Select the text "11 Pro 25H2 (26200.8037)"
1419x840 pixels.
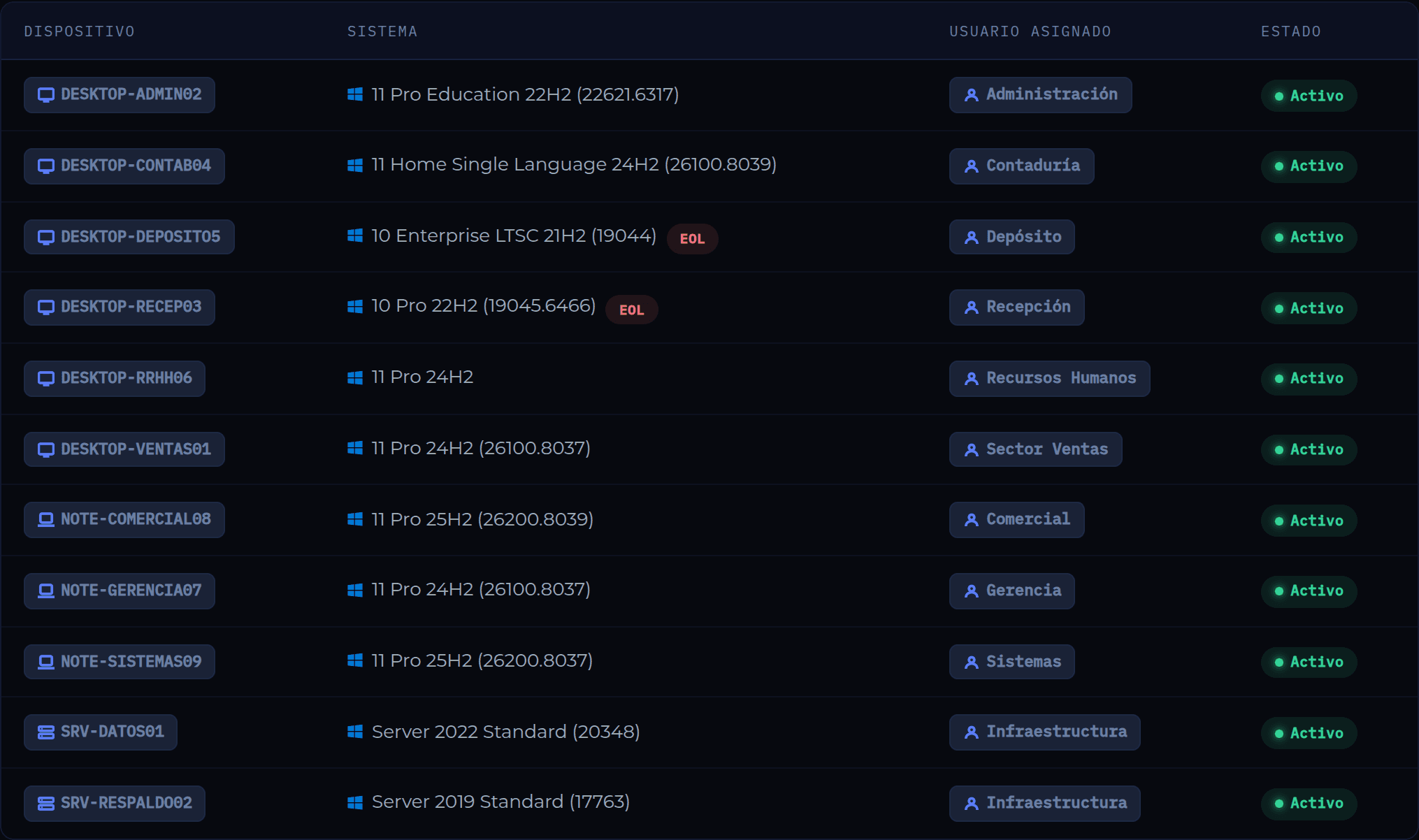pos(482,660)
